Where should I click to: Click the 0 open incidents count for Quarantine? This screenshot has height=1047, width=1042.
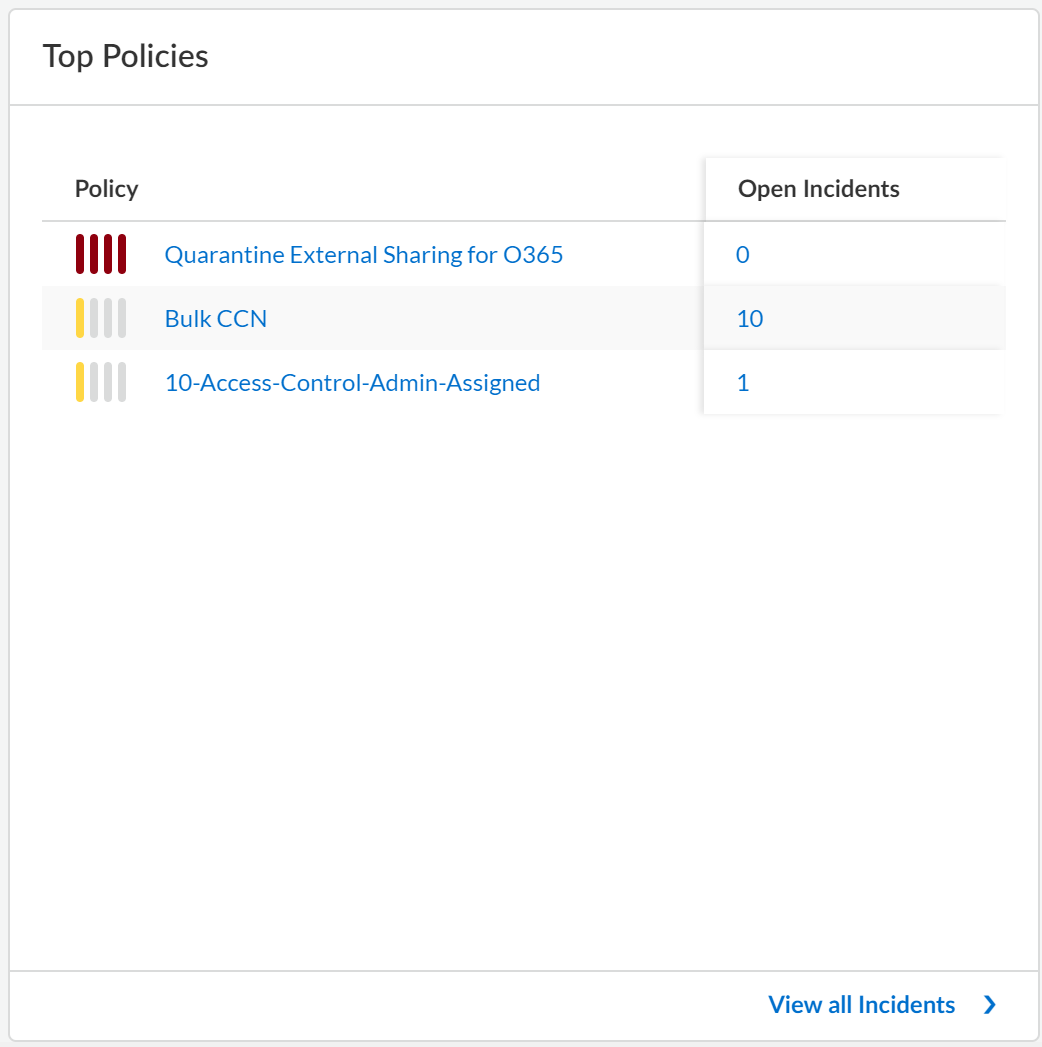pyautogui.click(x=742, y=255)
